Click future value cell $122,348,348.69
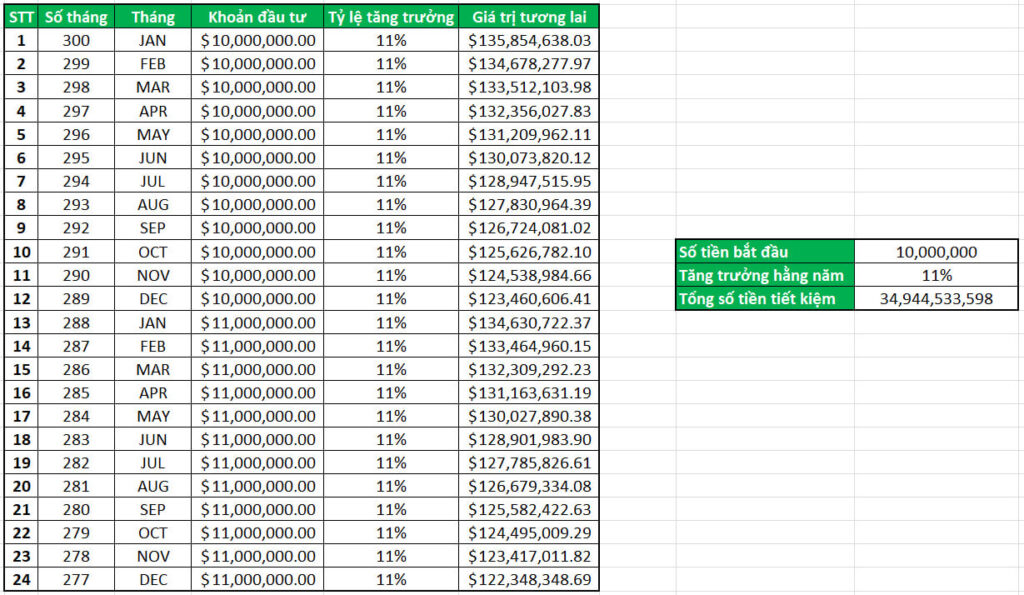 529,579
